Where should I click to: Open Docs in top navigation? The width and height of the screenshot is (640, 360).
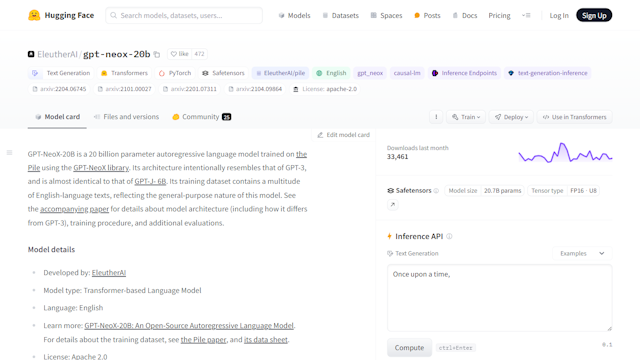coord(464,16)
